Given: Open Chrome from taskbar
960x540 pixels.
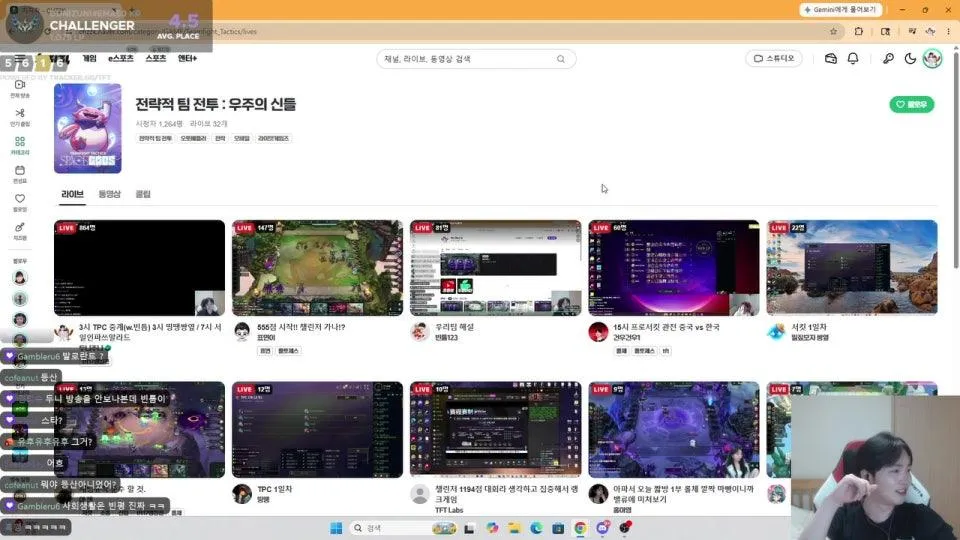Looking at the screenshot, I should click(x=580, y=528).
